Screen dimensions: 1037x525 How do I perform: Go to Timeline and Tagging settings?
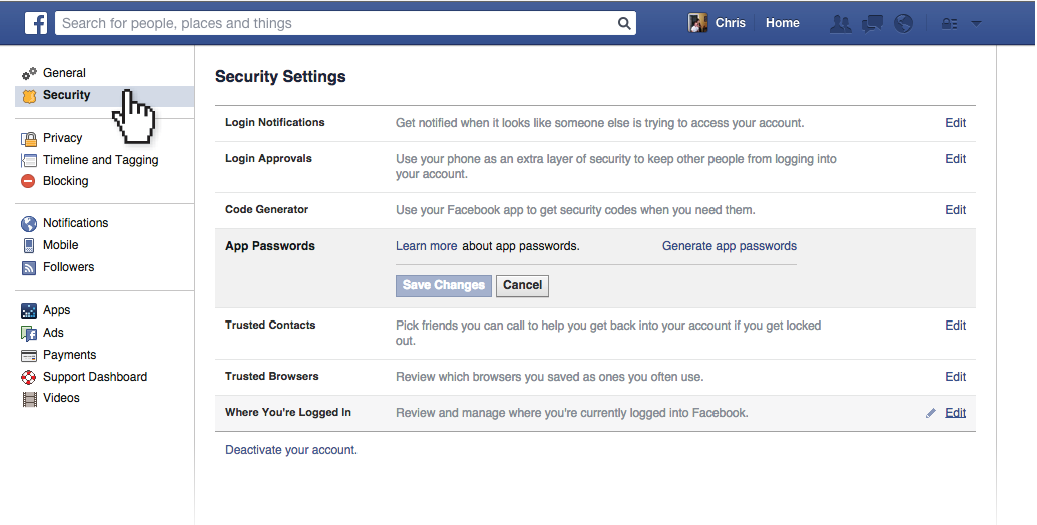100,160
